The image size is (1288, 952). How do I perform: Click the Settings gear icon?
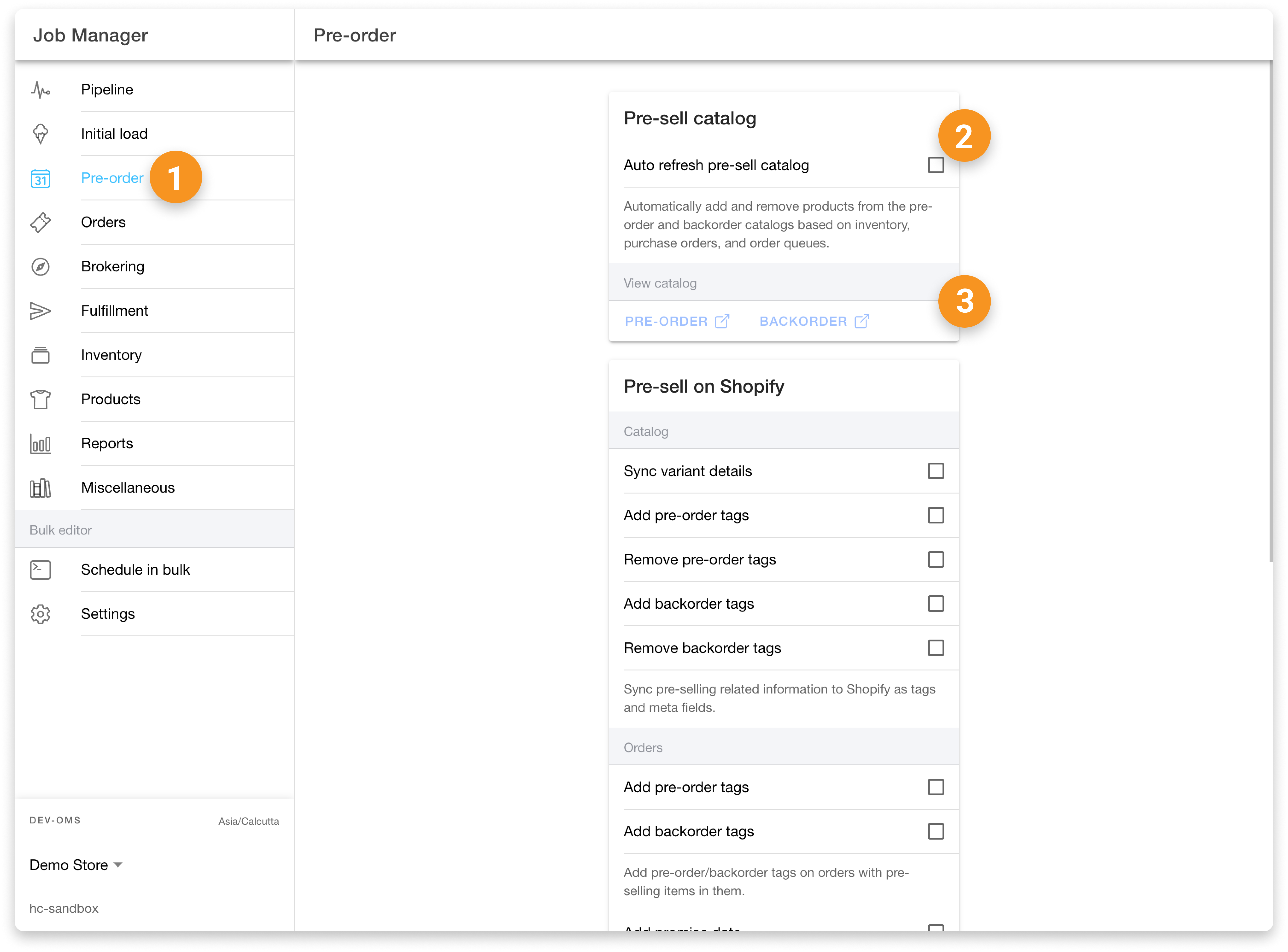[40, 614]
